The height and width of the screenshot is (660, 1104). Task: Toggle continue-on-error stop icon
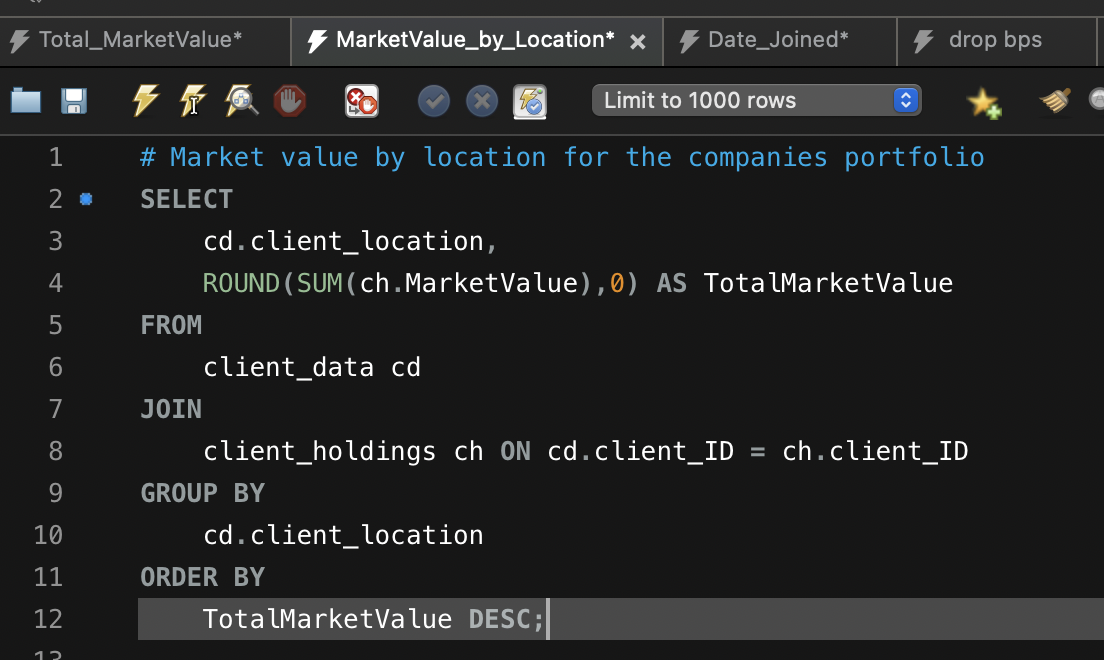coord(362,101)
